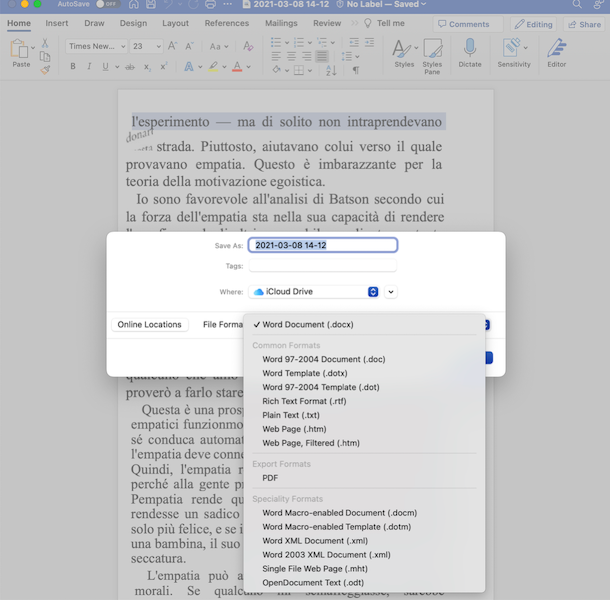Switch to the References tab
This screenshot has height=600, width=610.
pos(227,23)
